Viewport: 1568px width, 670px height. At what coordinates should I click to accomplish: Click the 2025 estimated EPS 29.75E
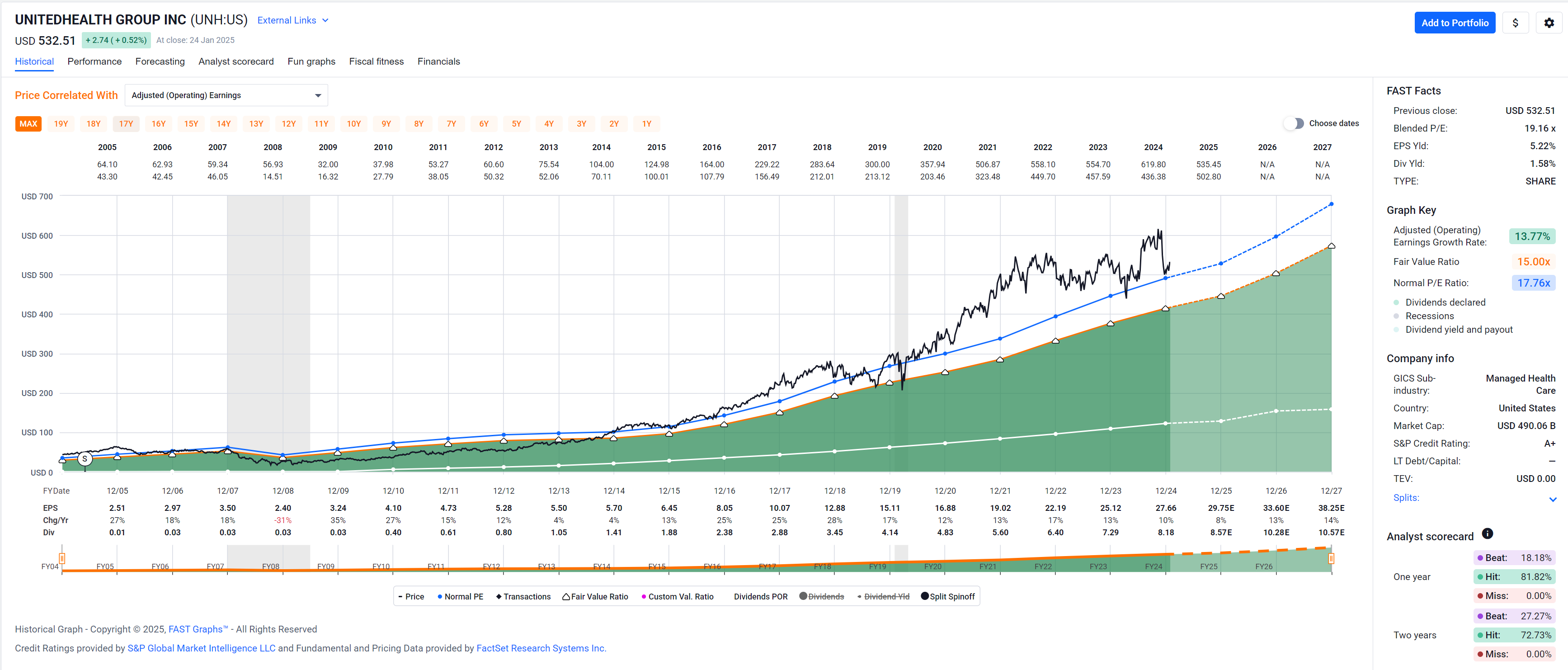click(1220, 508)
